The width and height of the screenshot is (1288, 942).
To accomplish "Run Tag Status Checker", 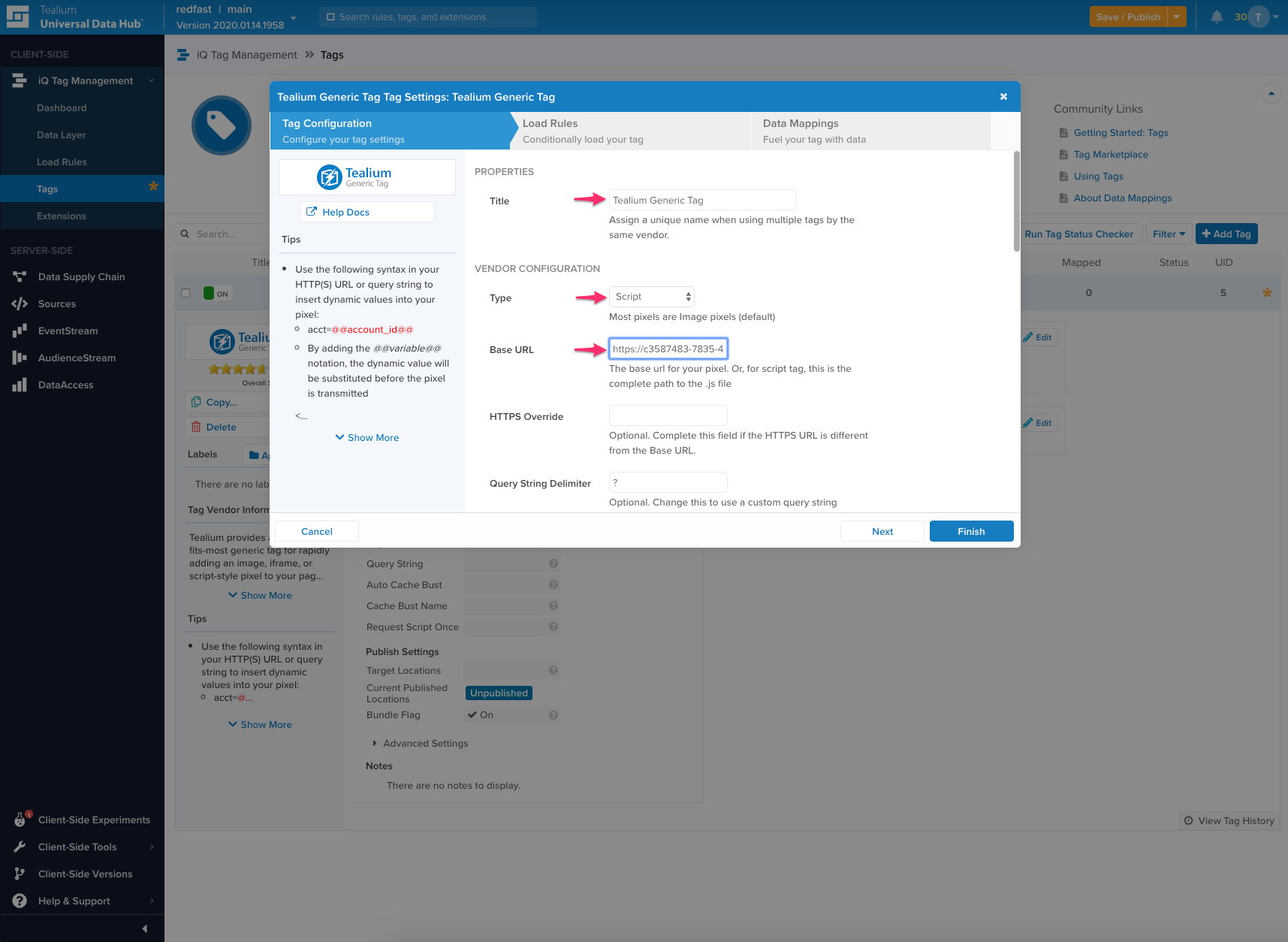I will click(x=1079, y=234).
